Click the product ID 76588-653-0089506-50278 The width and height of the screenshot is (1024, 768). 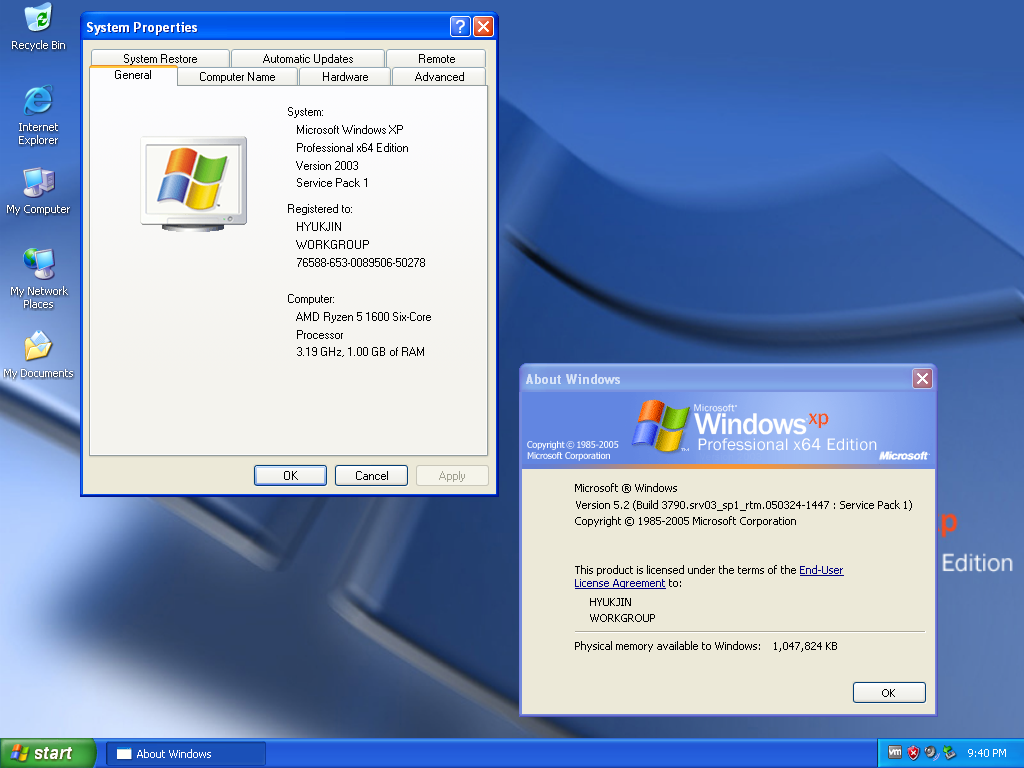point(360,263)
